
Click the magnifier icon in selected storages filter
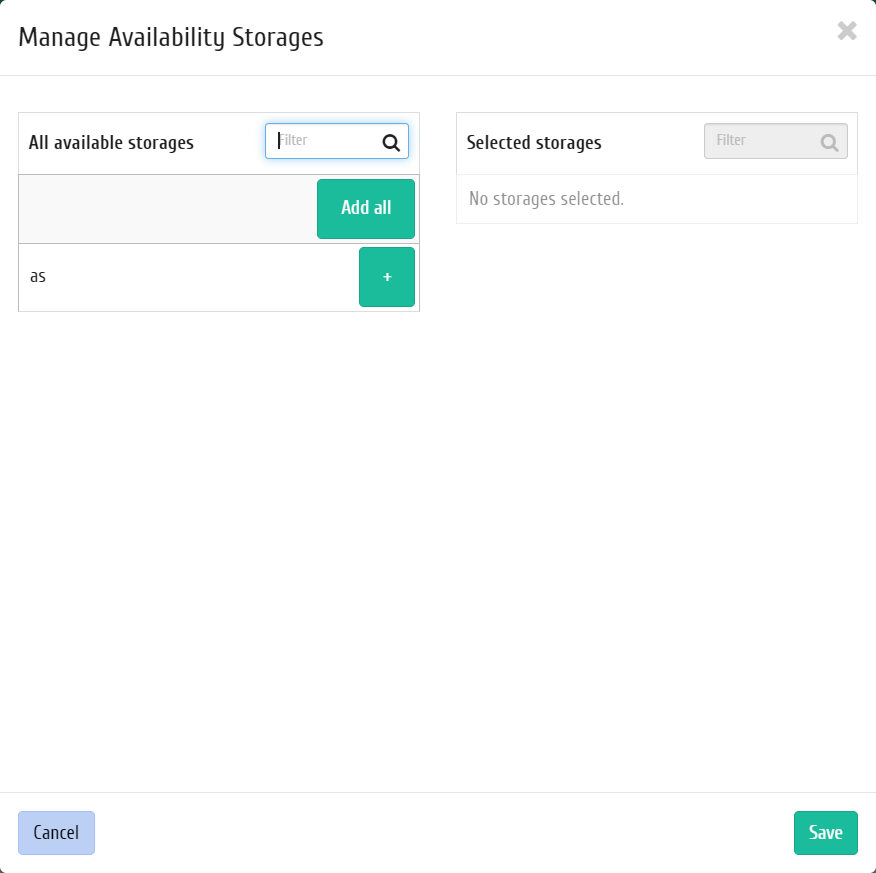[x=829, y=143]
